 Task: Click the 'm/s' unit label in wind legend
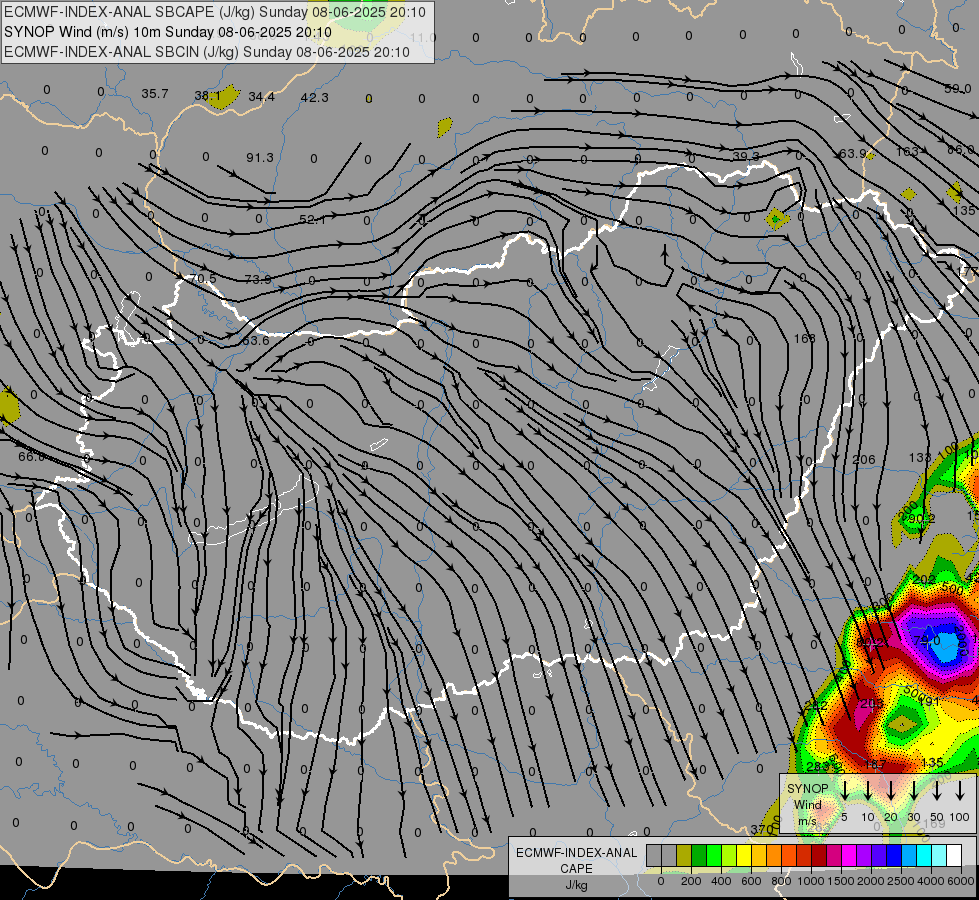point(807,821)
